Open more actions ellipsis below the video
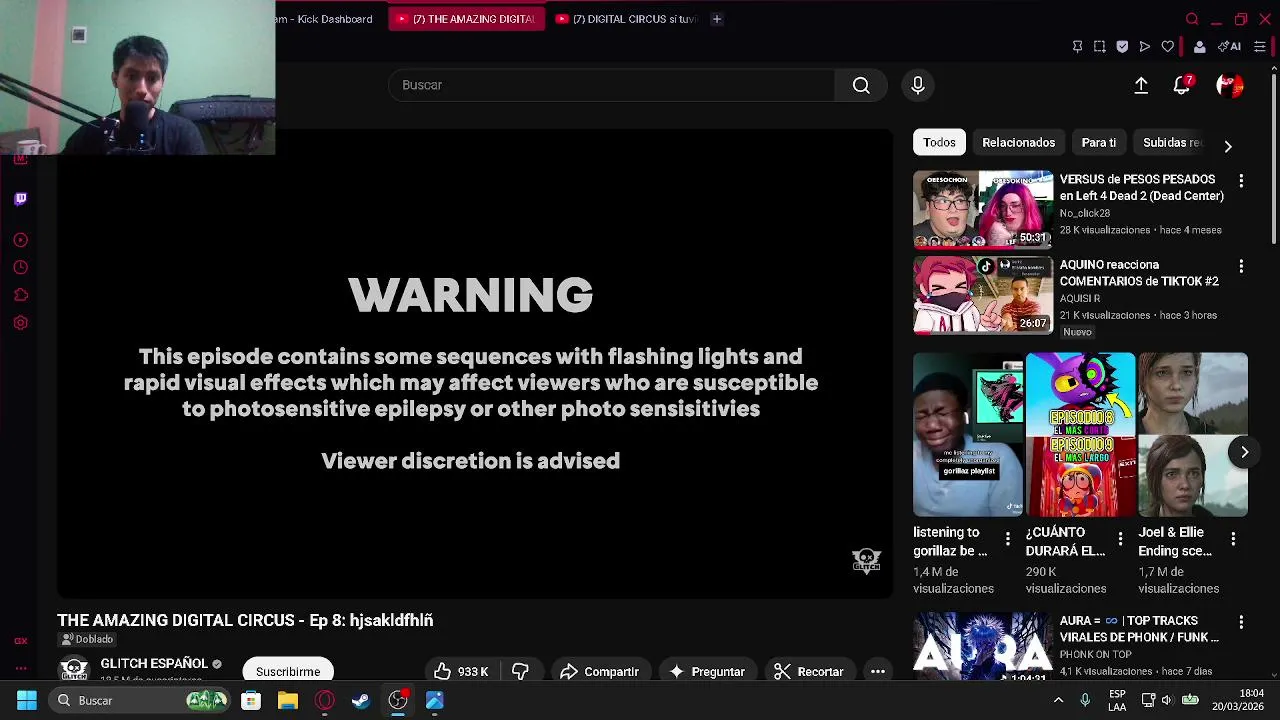The width and height of the screenshot is (1280, 720). (x=878, y=671)
